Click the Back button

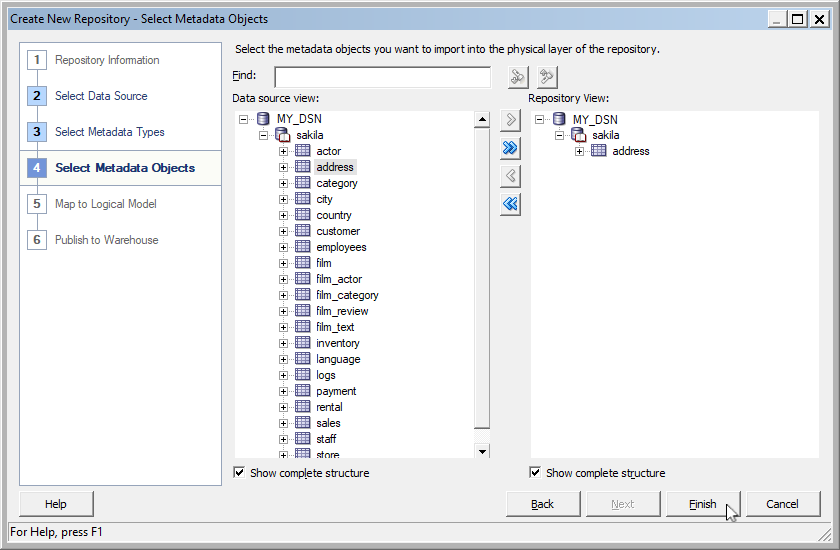543,504
